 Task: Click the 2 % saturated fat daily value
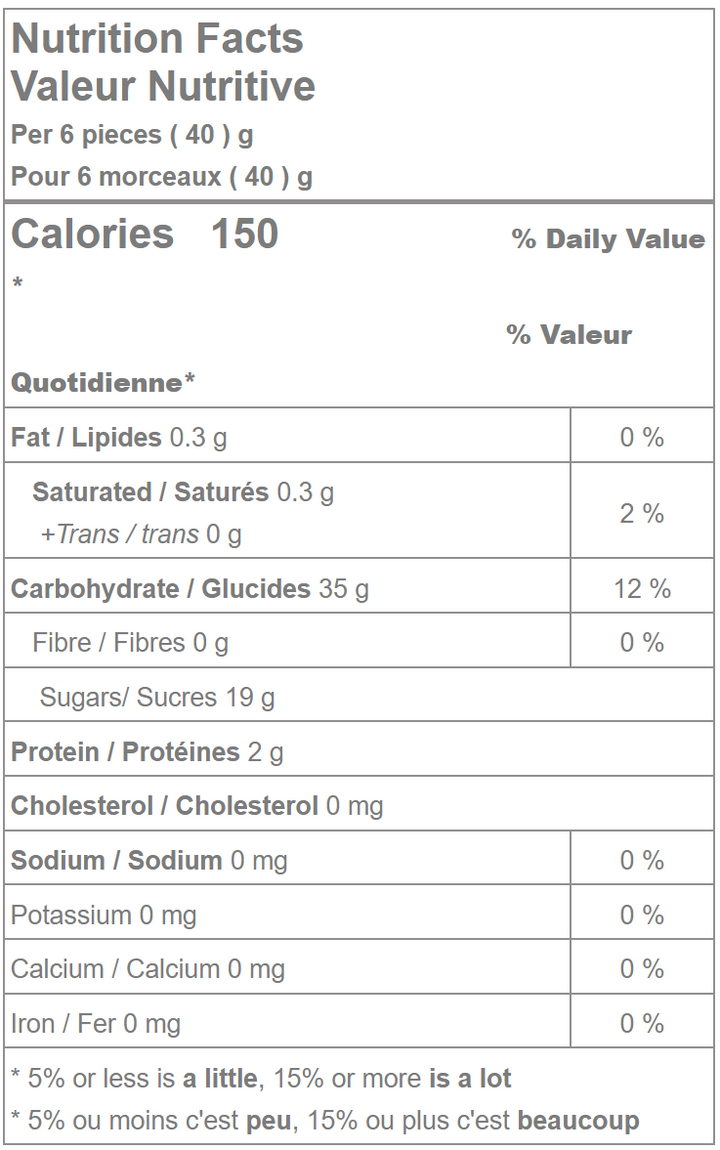641,513
